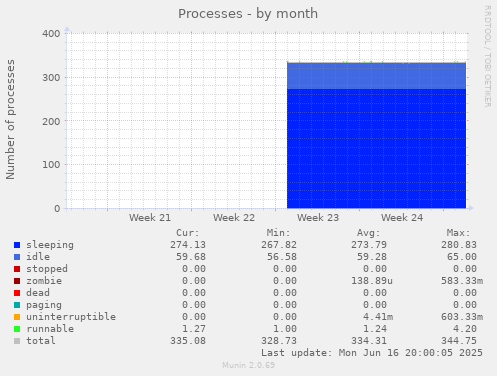The height and width of the screenshot is (376, 497).
Task: Click sleeping maximum value 280.83
Action: click(x=459, y=245)
